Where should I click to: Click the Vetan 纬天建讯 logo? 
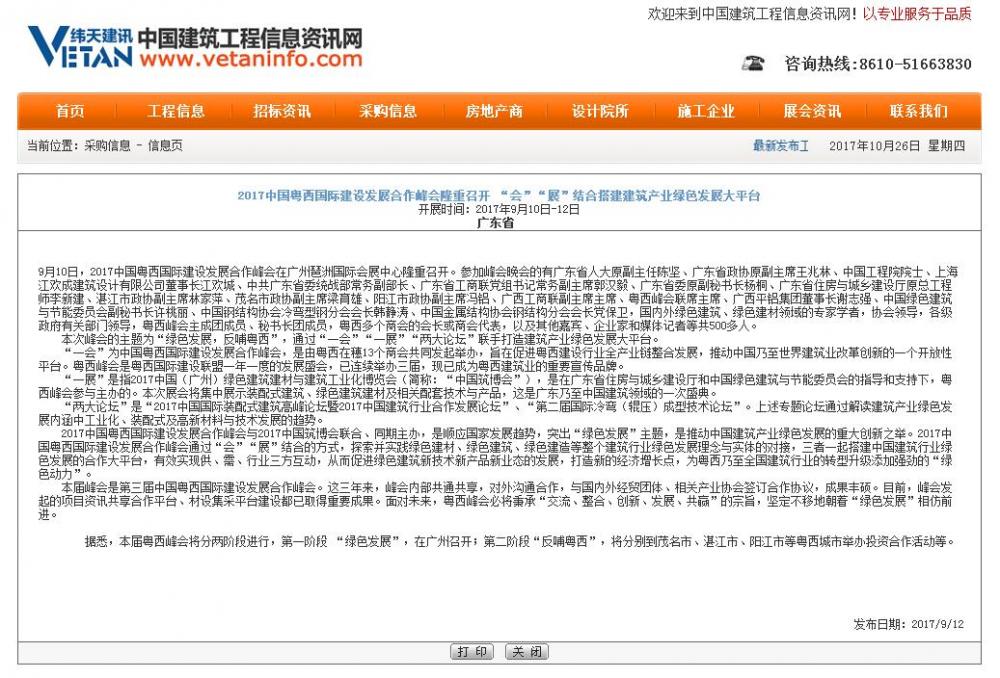point(80,46)
